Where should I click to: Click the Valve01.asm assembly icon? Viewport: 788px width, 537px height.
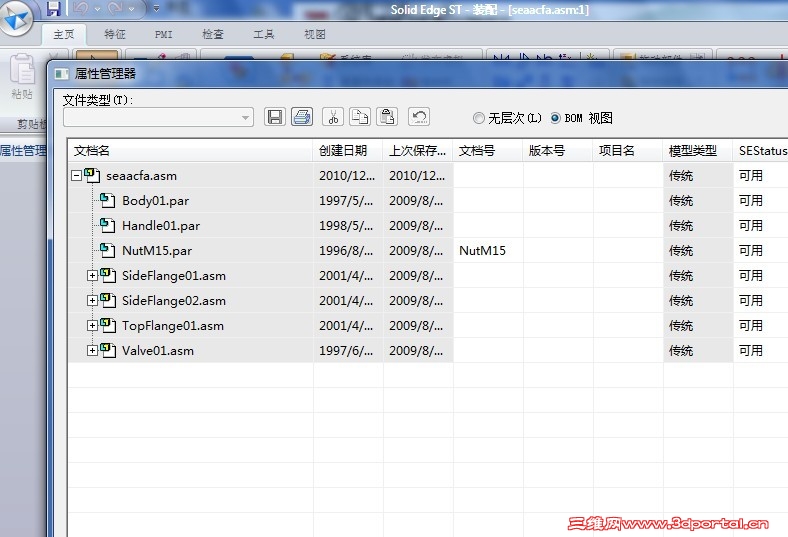(x=108, y=350)
